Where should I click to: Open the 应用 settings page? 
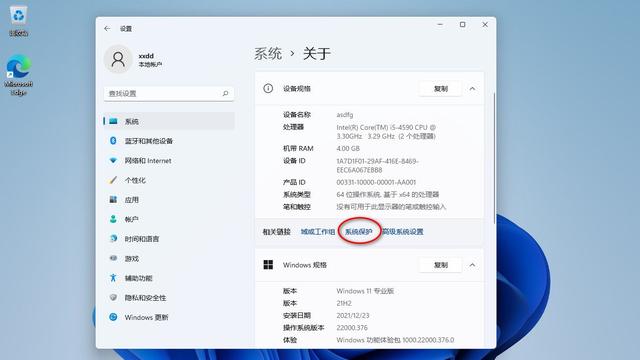pyautogui.click(x=169, y=200)
